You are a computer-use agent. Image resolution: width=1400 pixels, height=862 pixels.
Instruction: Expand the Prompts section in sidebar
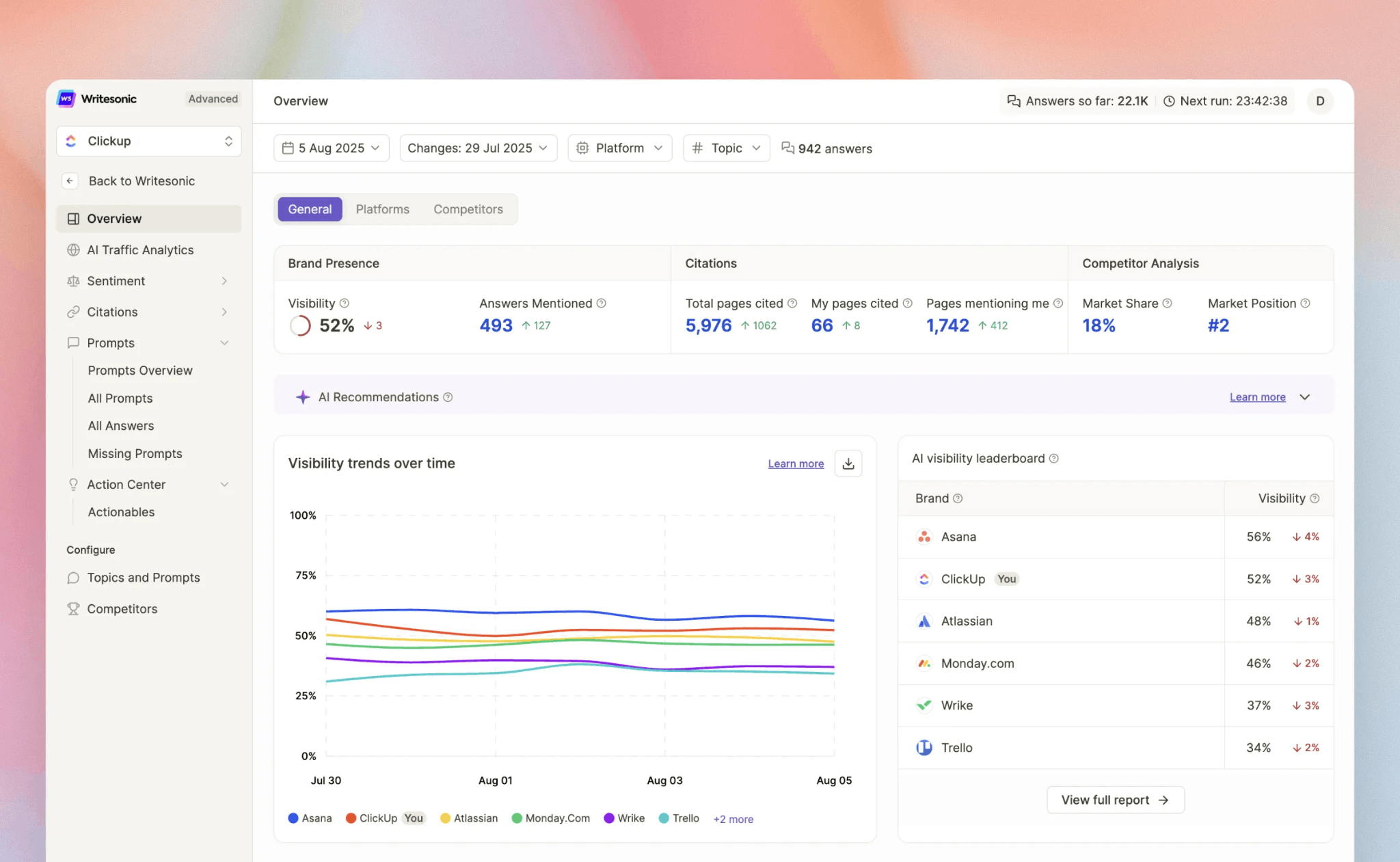tap(225, 342)
